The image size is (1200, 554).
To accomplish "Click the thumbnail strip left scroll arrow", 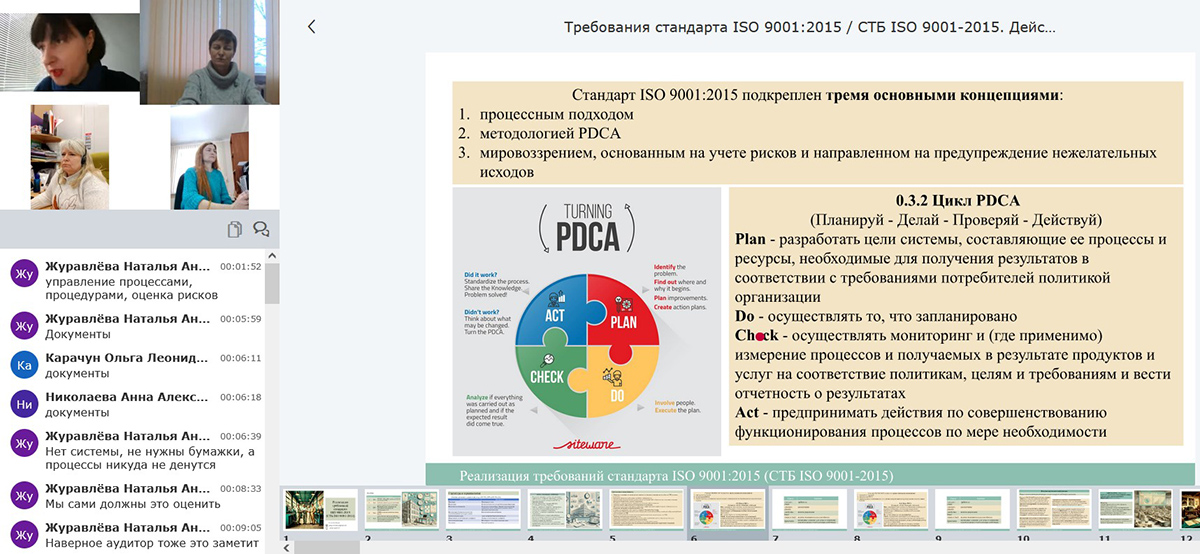I will pyautogui.click(x=288, y=548).
